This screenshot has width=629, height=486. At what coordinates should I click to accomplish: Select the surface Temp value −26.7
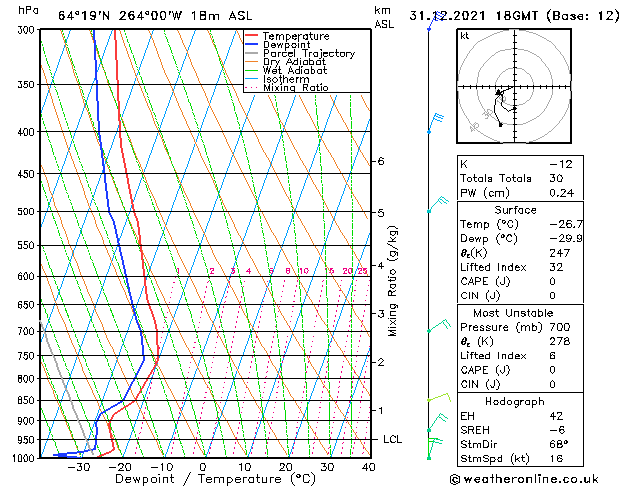click(x=566, y=224)
